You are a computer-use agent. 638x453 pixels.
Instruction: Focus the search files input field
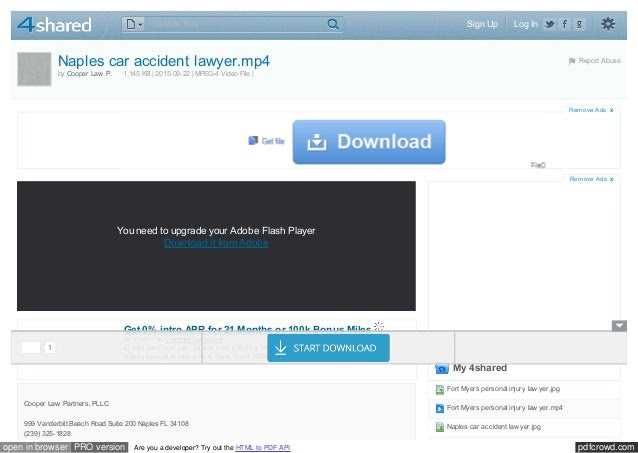click(235, 24)
